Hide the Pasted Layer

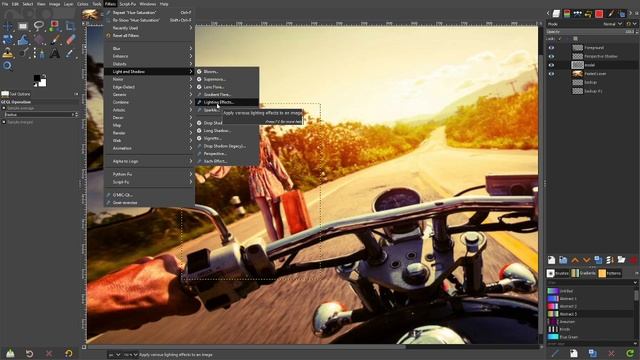(x=551, y=74)
